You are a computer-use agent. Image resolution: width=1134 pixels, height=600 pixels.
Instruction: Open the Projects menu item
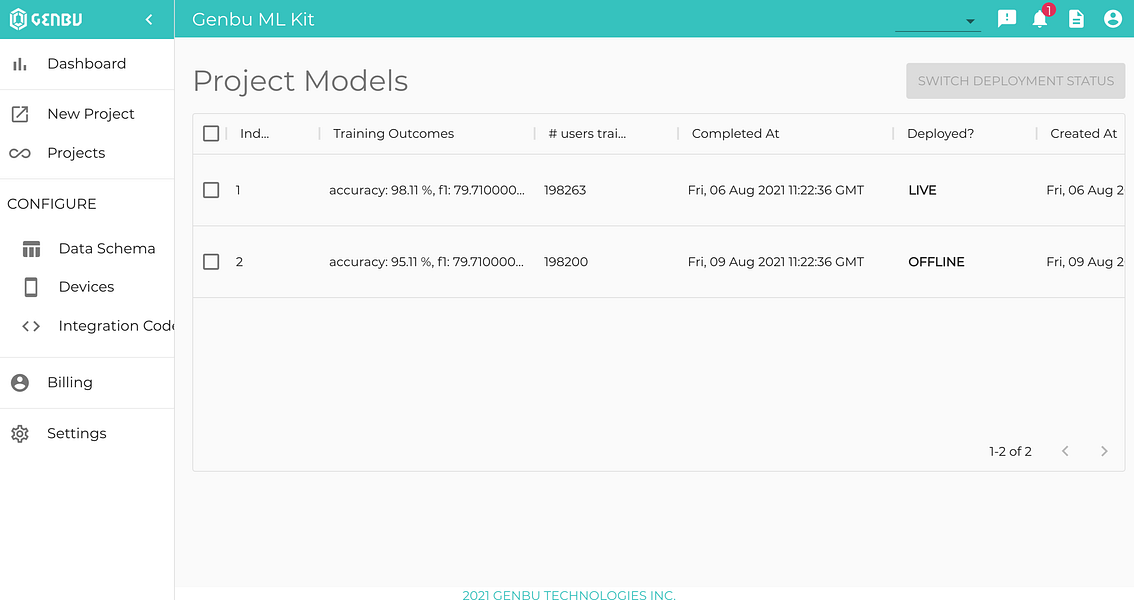pyautogui.click(x=76, y=153)
